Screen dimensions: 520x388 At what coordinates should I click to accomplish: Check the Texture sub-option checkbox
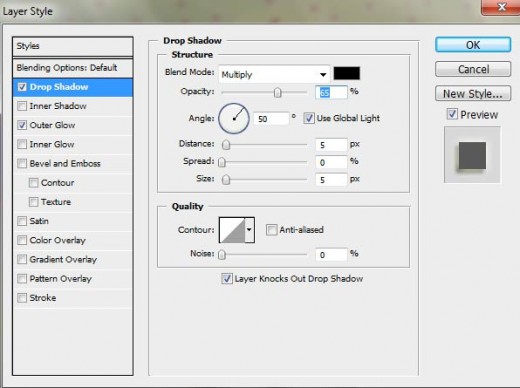tap(33, 202)
